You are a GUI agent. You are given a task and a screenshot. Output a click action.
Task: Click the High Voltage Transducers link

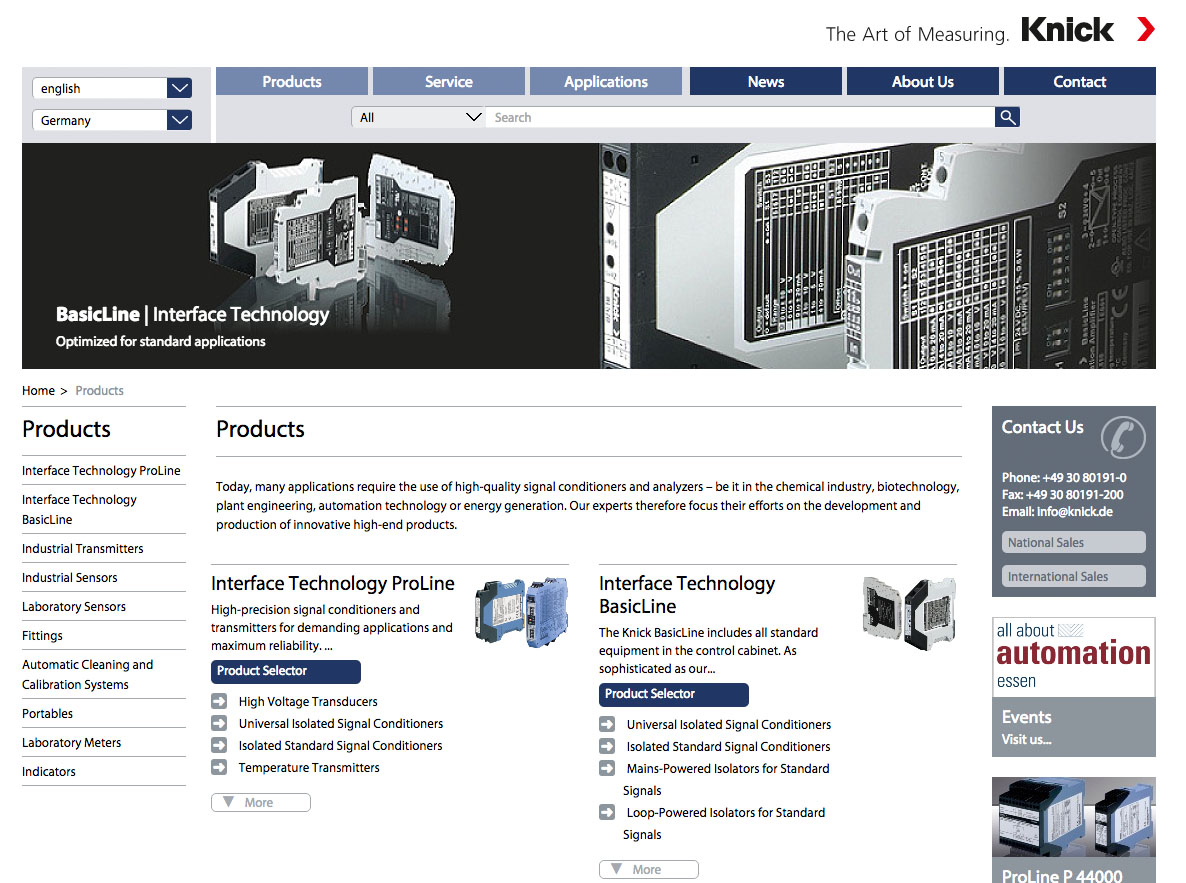(308, 701)
